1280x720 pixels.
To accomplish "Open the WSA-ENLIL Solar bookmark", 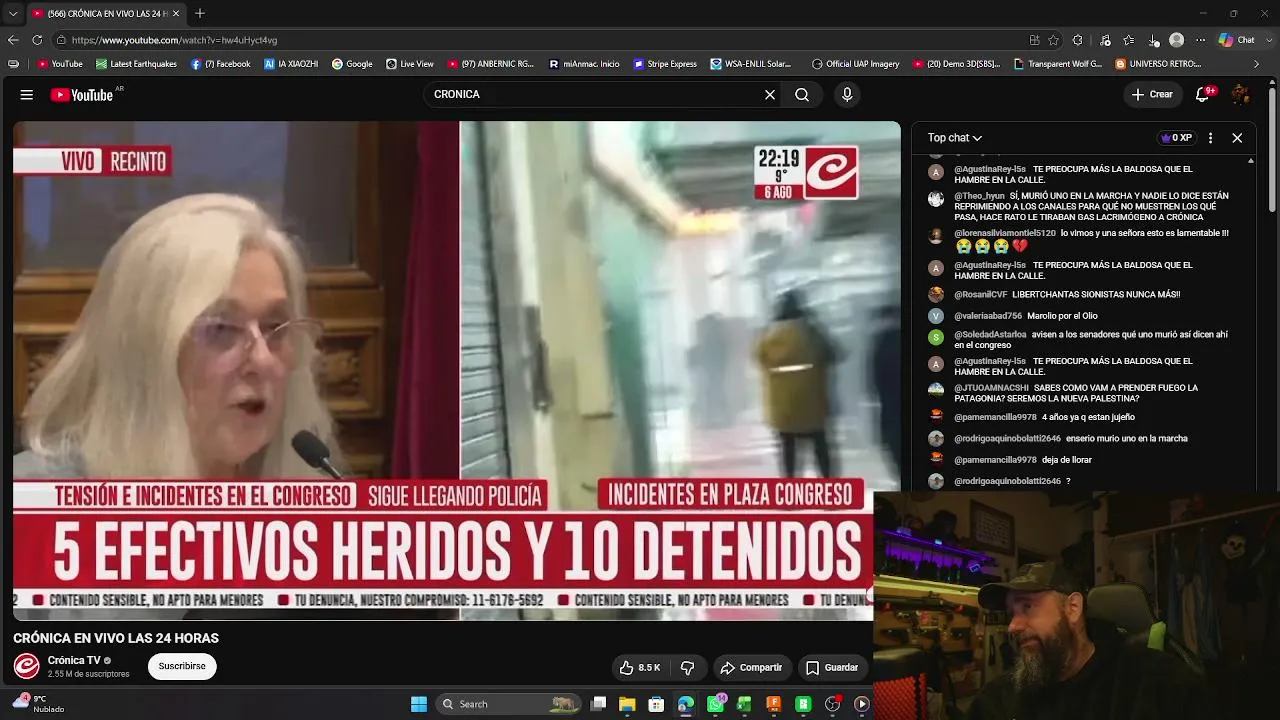I will click(751, 64).
